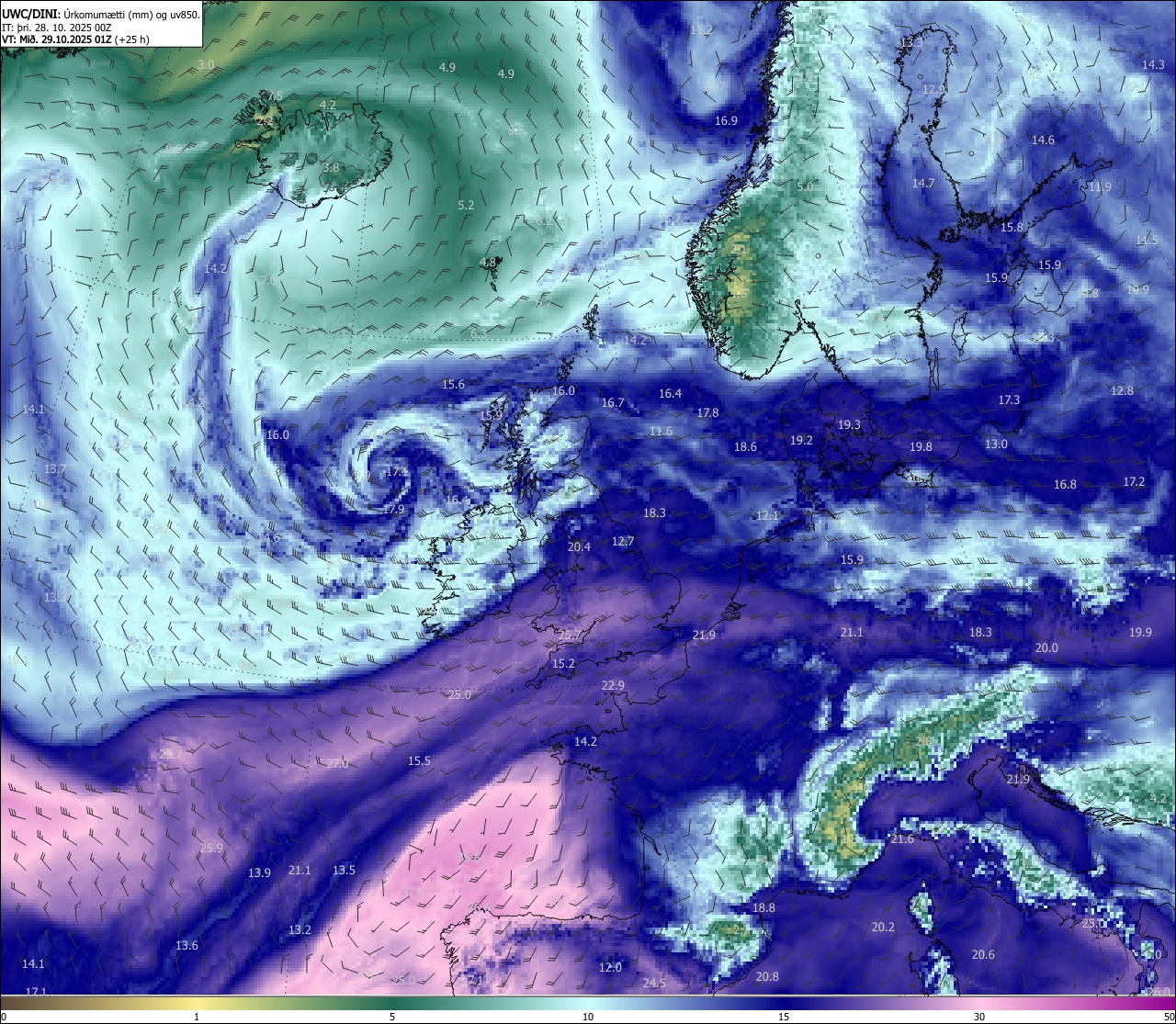Click the legend tick label 5
The image size is (1176, 1024).
click(x=392, y=1017)
